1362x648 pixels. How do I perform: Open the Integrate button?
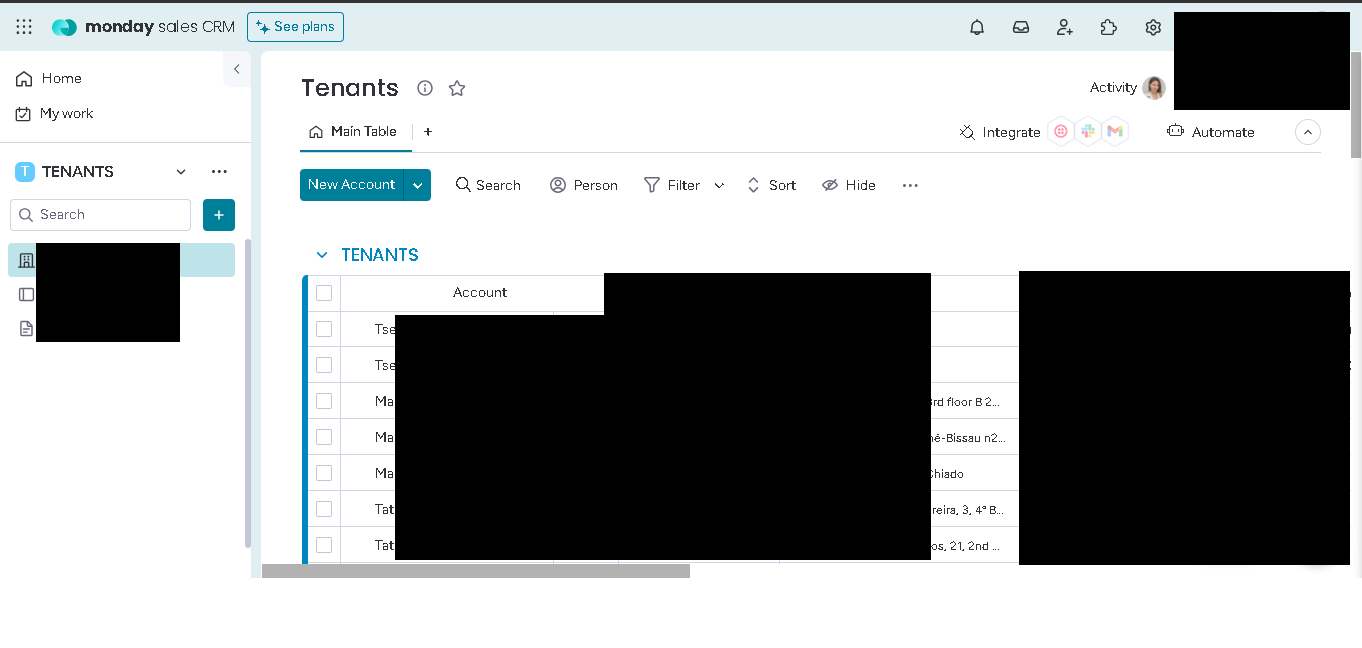point(1000,132)
